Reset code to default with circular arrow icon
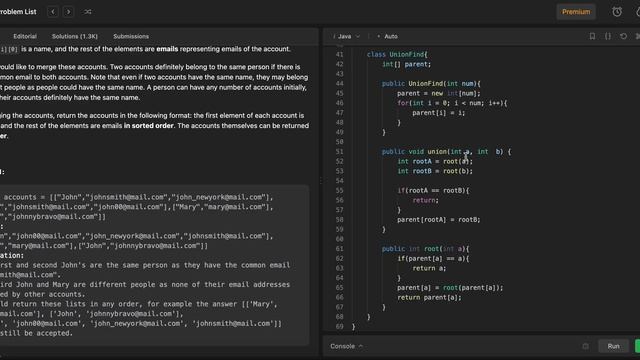 pyautogui.click(x=623, y=36)
